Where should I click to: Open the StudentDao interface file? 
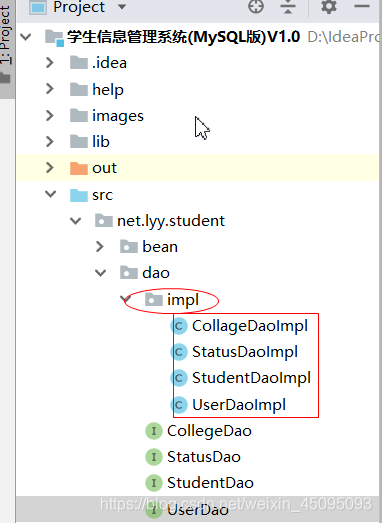[210, 483]
